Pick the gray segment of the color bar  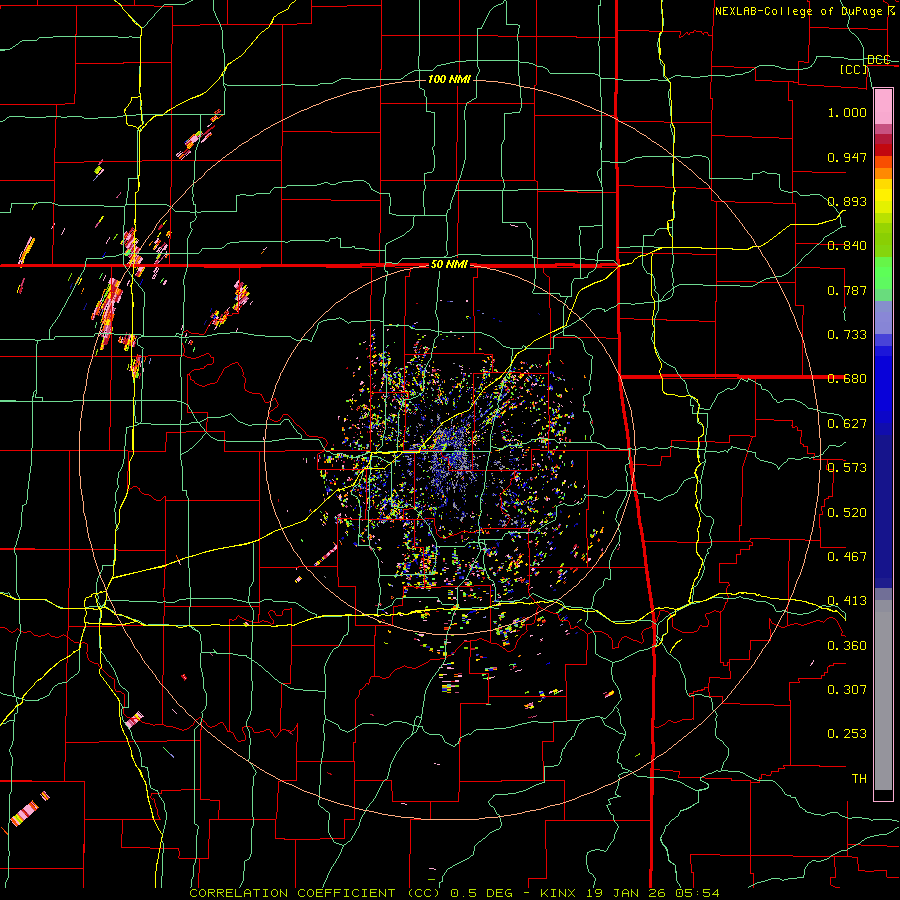pos(883,695)
